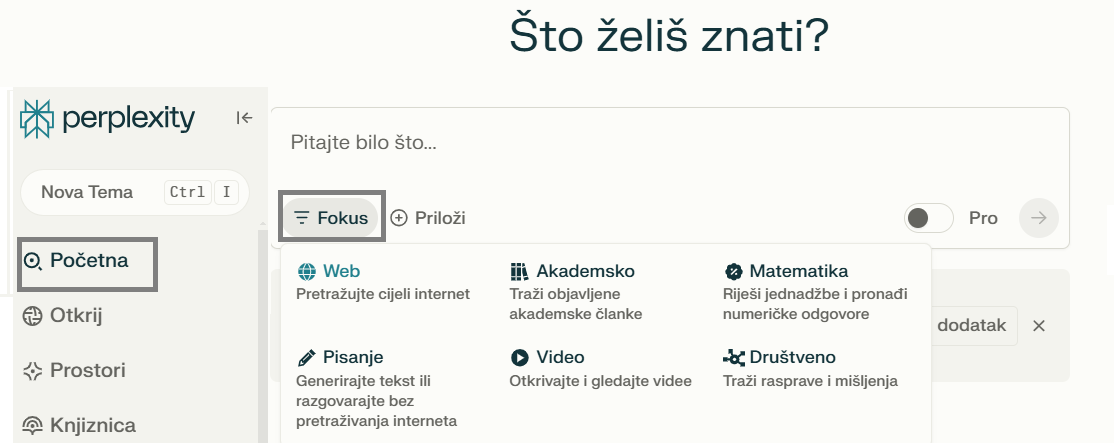Click the Matematika percent badge icon

coord(733,271)
